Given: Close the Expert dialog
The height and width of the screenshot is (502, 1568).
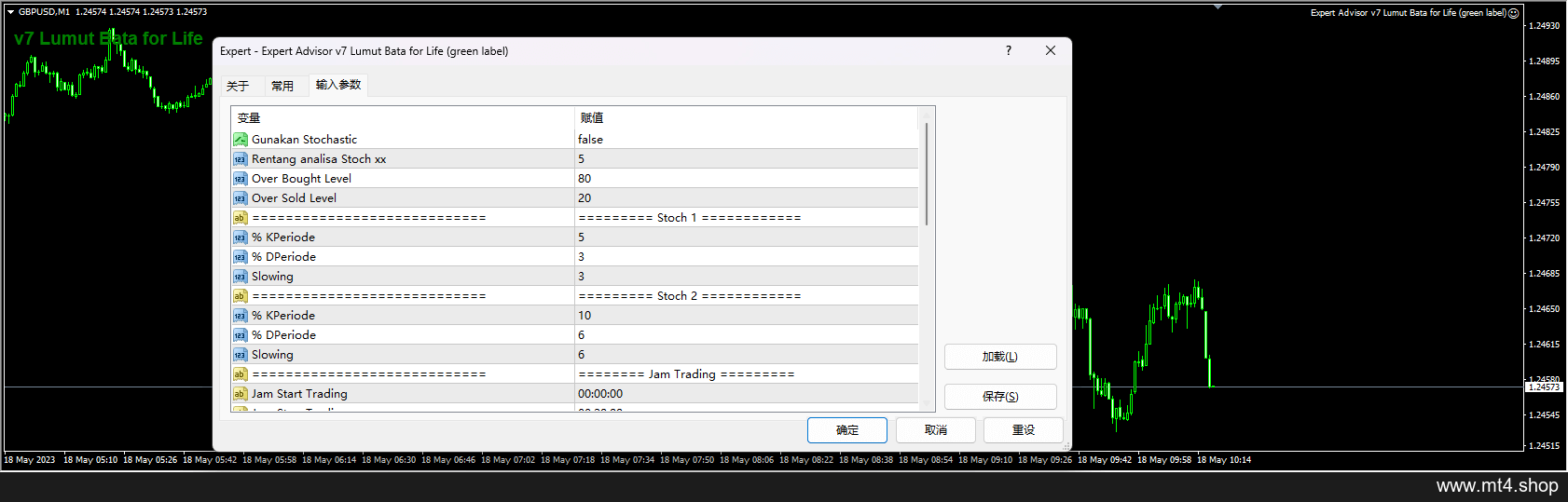Looking at the screenshot, I should click(x=1051, y=50).
